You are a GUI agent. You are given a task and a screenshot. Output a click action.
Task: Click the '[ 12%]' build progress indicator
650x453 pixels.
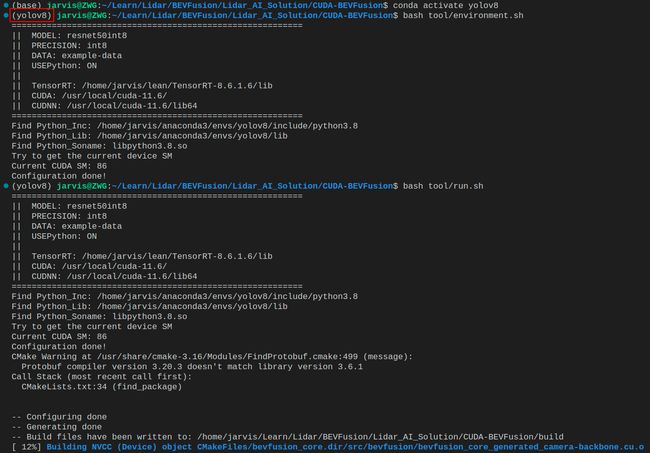27,447
